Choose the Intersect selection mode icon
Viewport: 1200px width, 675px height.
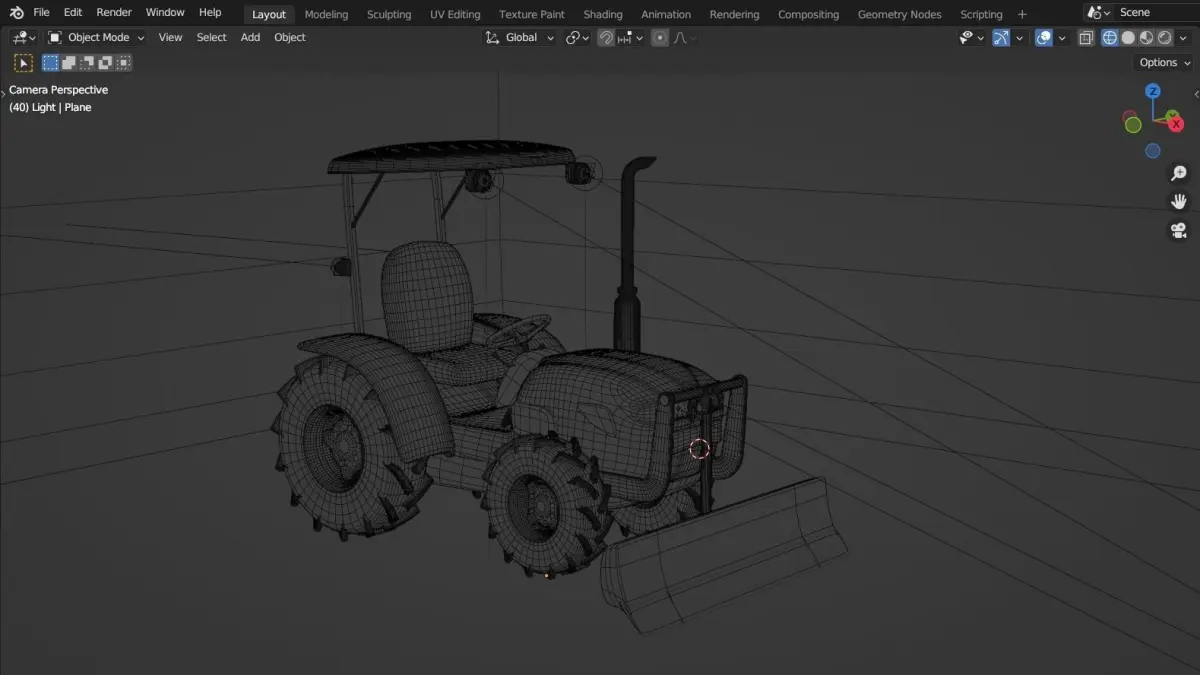click(x=123, y=62)
